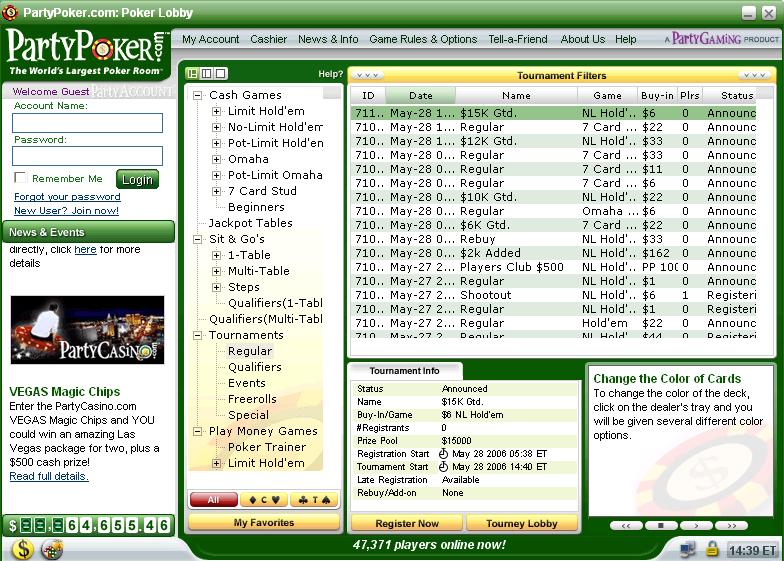Collapse the Tournaments tree node
784x561 pixels.
[x=198, y=335]
